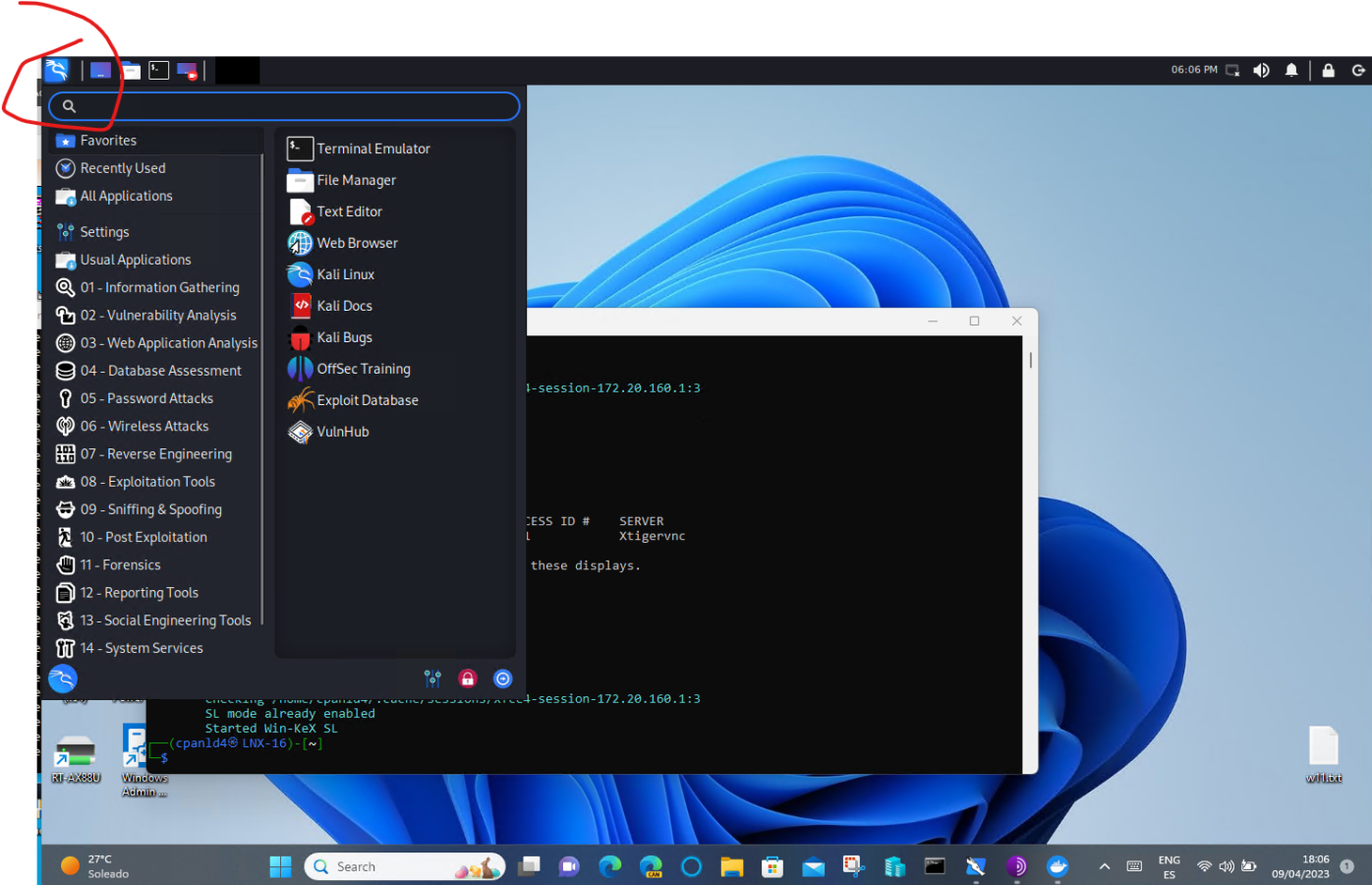This screenshot has height=885, width=1372.
Task: Open the file manager icon in Kali panel
Action: click(130, 71)
